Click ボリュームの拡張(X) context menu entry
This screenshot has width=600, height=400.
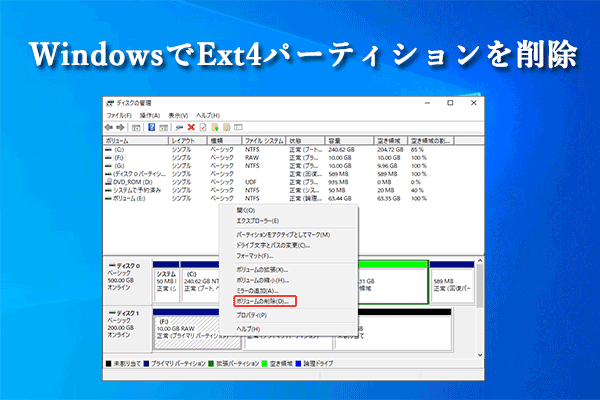(261, 270)
